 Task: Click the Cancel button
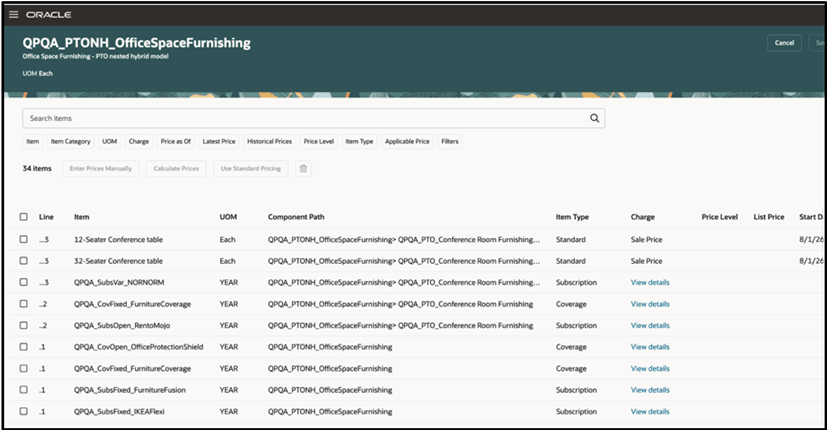(784, 43)
